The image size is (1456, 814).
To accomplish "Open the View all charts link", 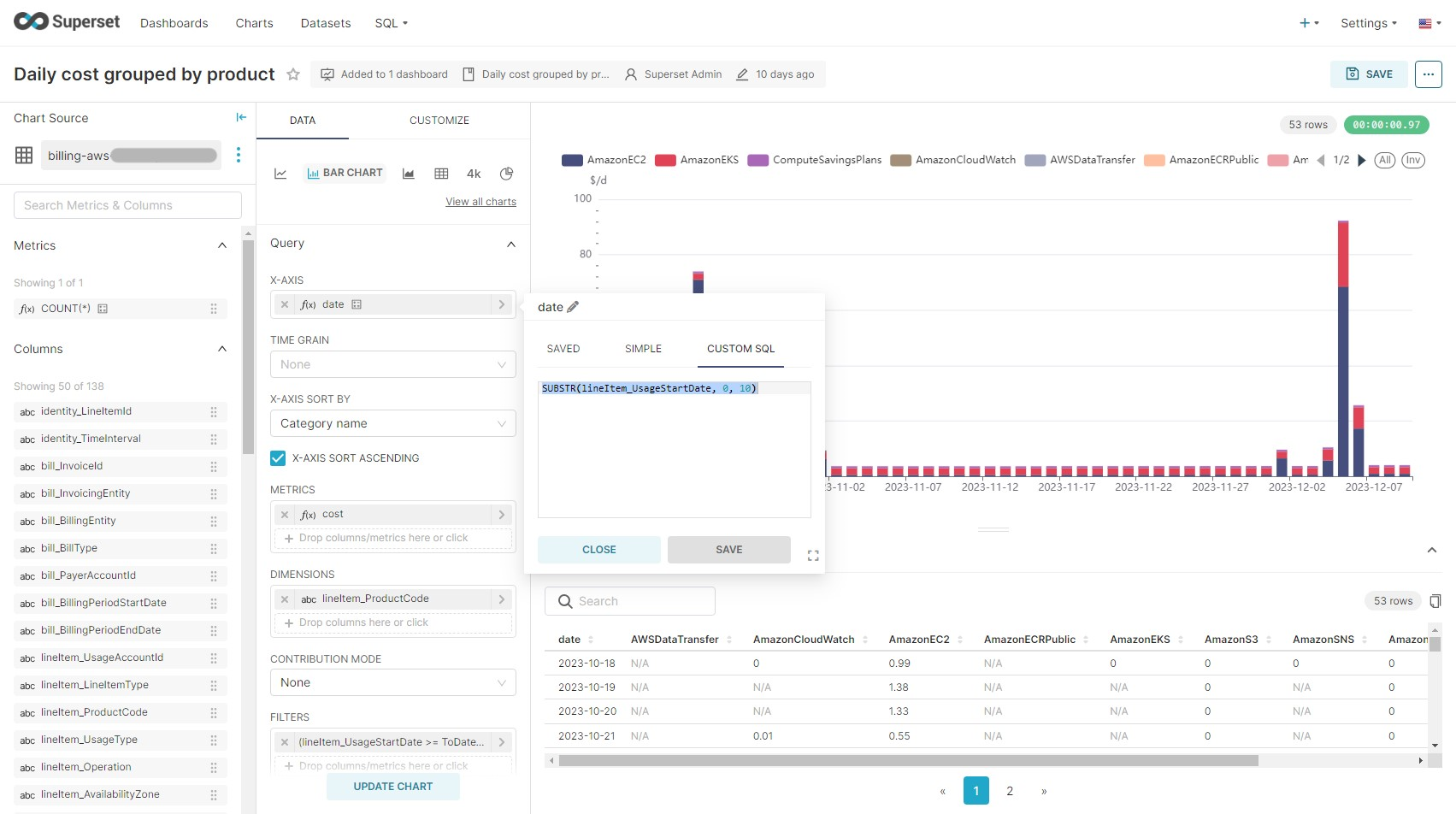I will click(x=480, y=202).
